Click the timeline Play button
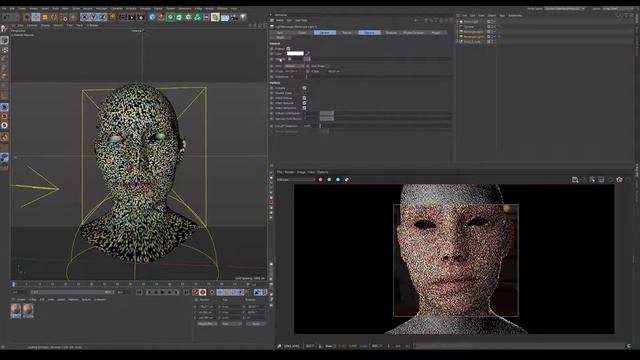 (162, 292)
